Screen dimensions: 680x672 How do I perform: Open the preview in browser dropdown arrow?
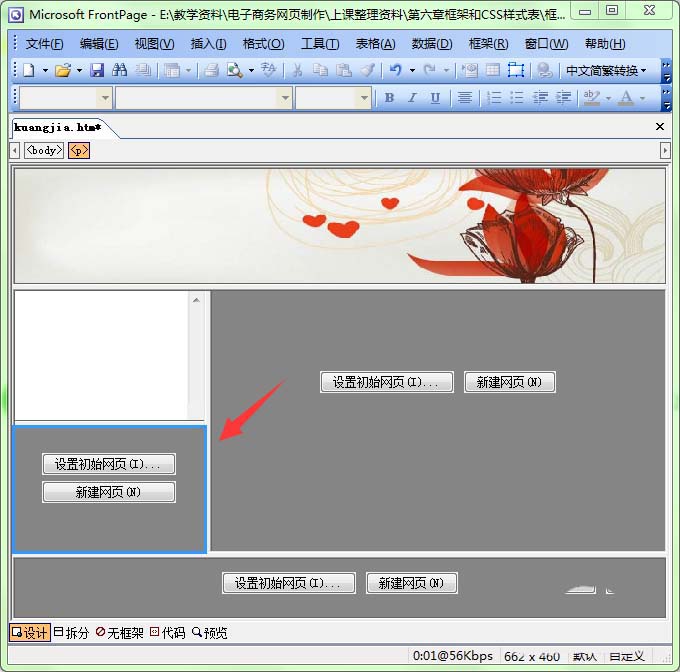pyautogui.click(x=251, y=70)
